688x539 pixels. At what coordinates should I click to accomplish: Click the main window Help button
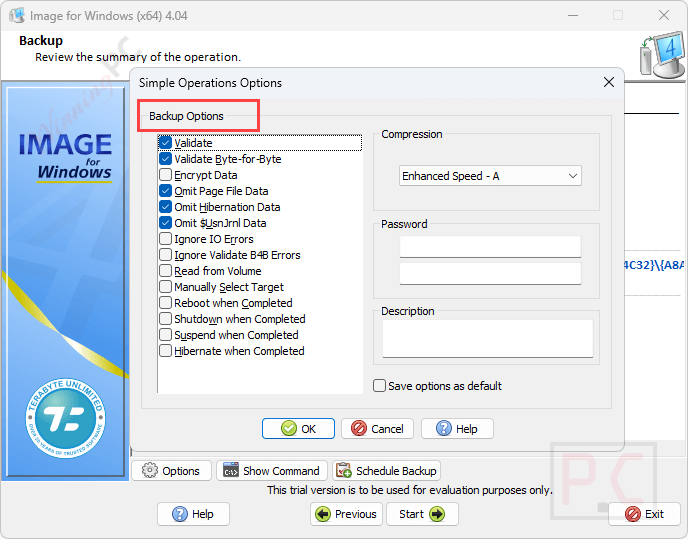194,514
